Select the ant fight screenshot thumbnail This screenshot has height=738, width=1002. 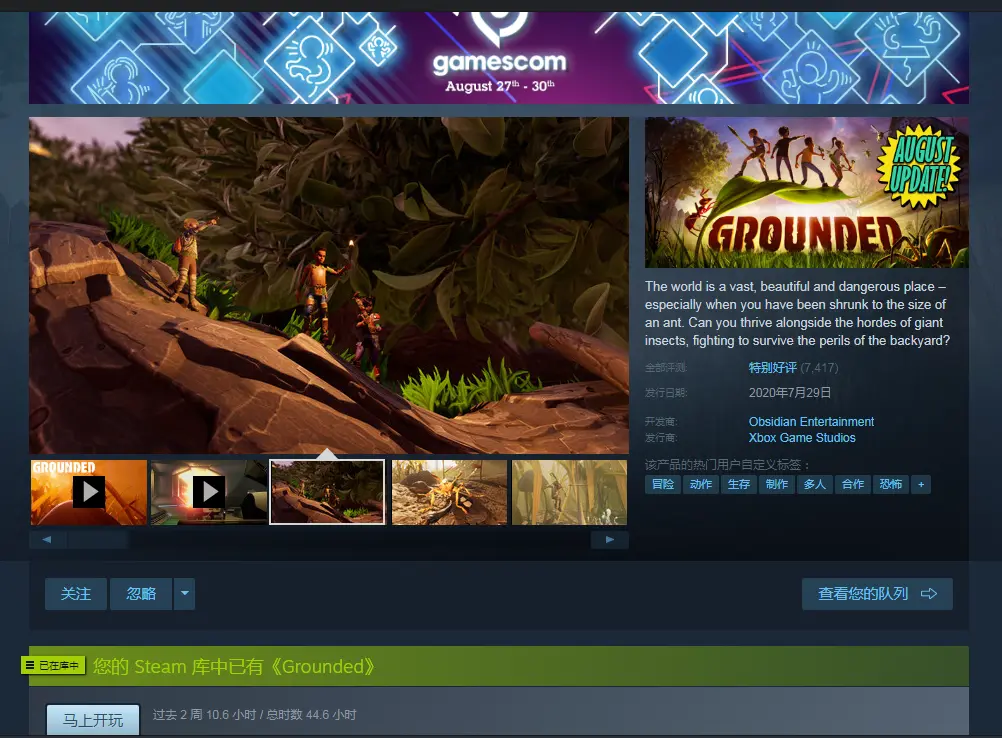[449, 492]
